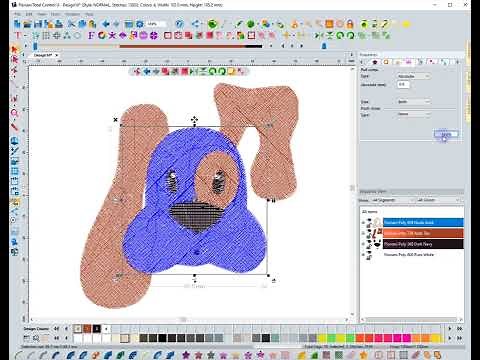Expand the Dark Navy thread row
The width and height of the screenshot is (480, 360).
[x=363, y=244]
